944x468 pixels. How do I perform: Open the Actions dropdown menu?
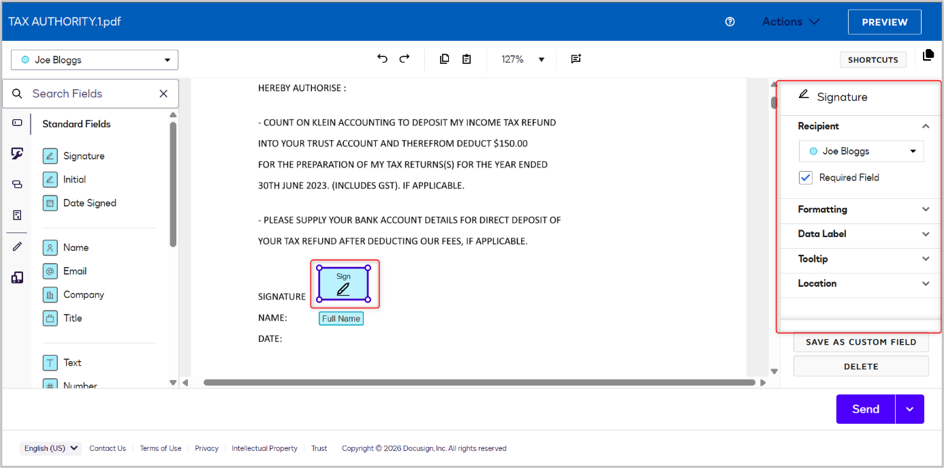pos(790,22)
